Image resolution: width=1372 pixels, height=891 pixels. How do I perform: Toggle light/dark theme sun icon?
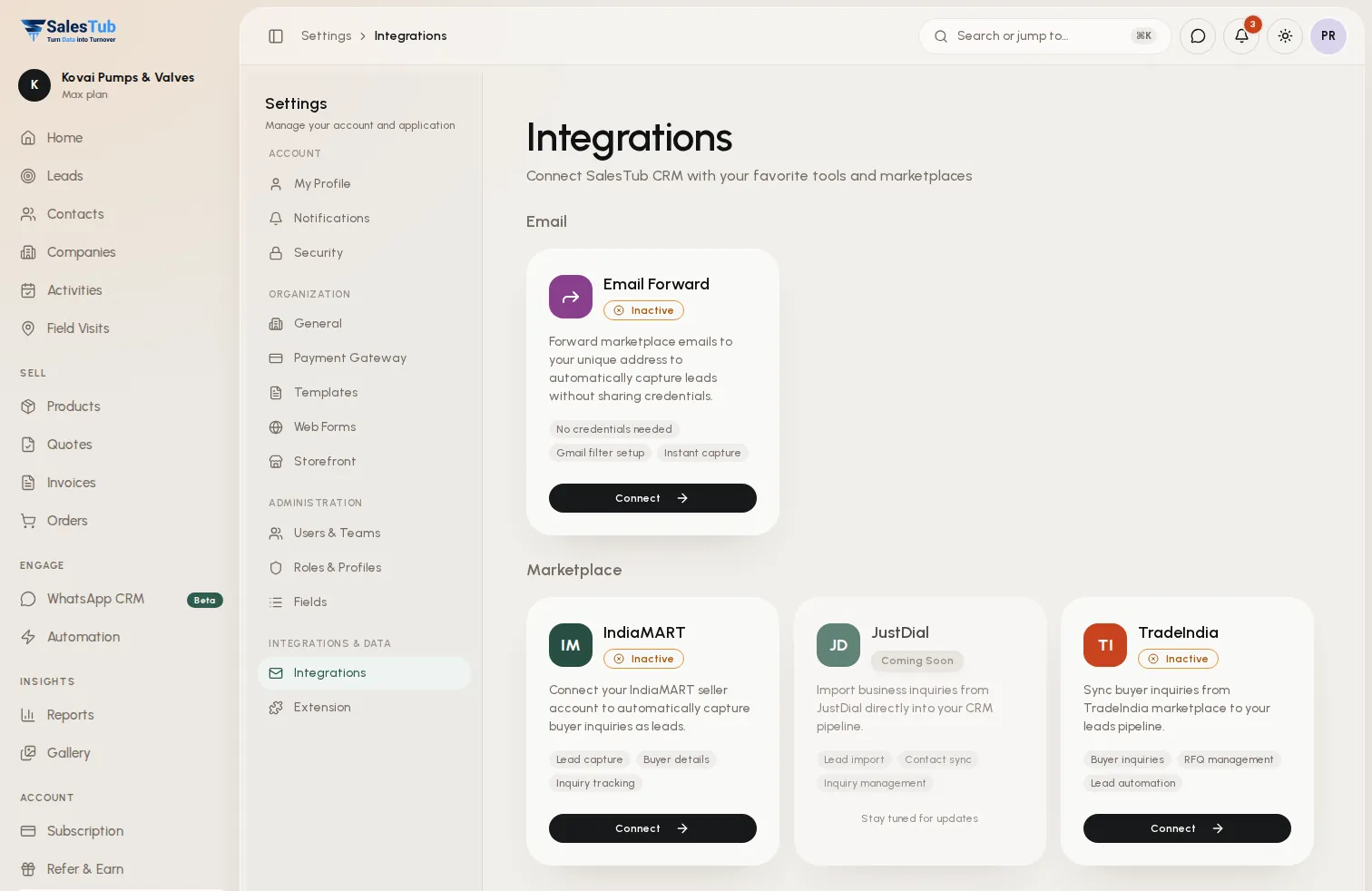[1285, 36]
